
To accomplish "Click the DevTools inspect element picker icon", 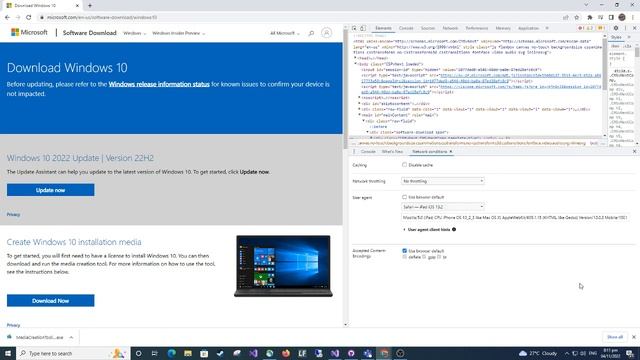I will tap(354, 28).
